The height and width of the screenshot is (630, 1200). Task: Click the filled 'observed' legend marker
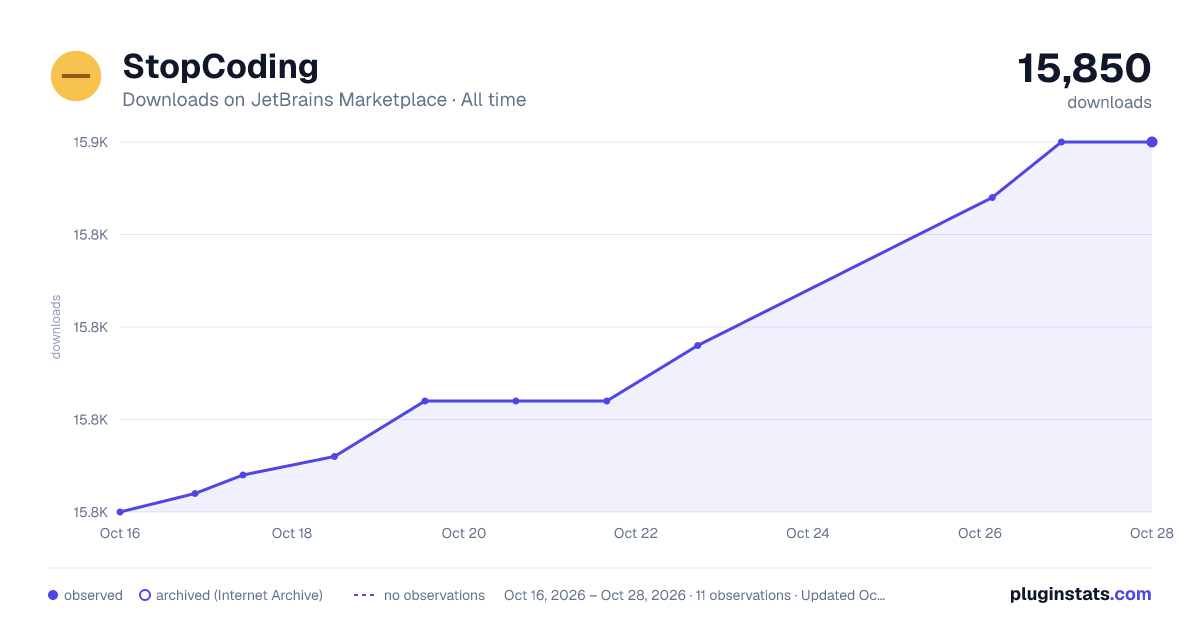[53, 595]
